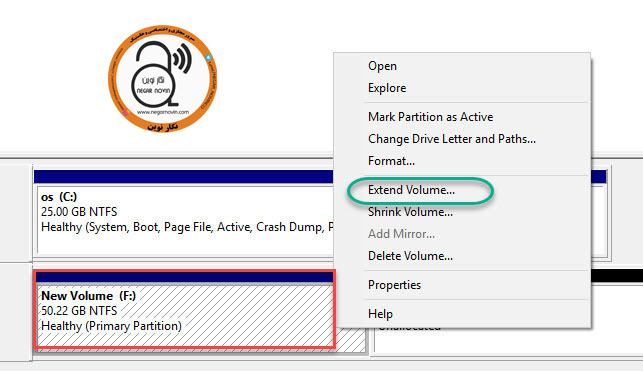643x371 pixels.
Task: Click Extend Volume... menu entry
Action: tap(411, 190)
